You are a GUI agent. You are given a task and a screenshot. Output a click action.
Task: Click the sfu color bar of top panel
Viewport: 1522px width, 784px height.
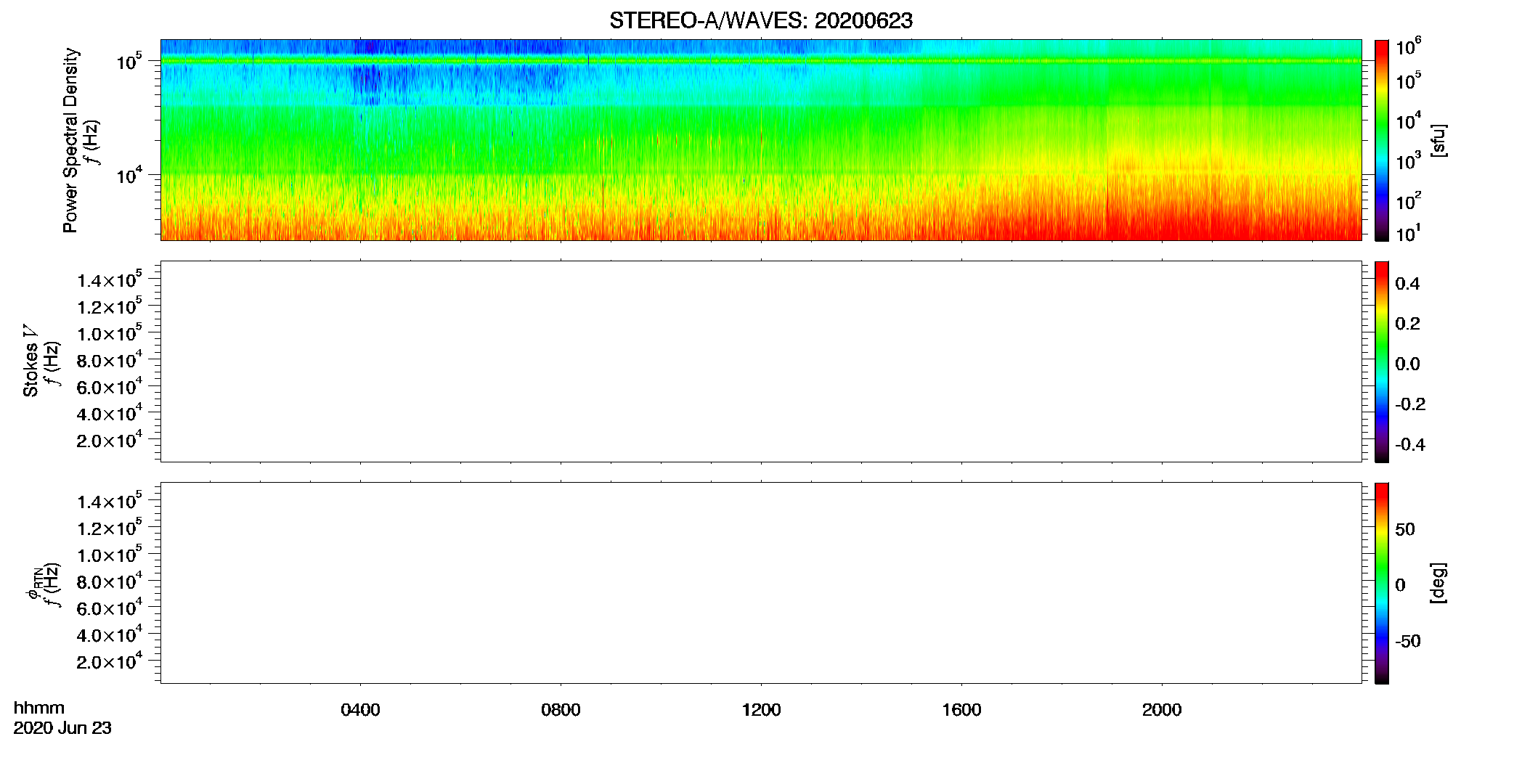(x=1382, y=140)
